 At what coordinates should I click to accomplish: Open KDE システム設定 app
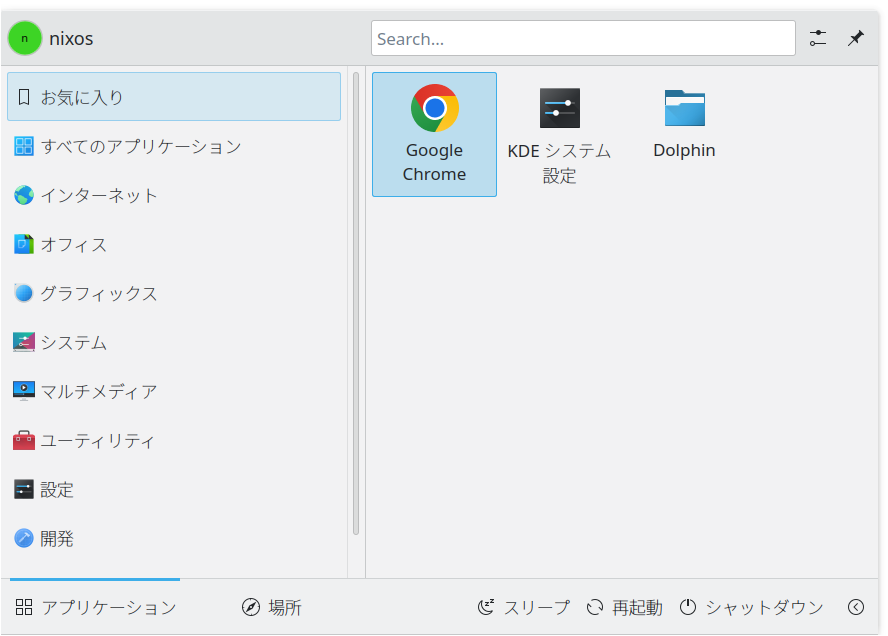tap(559, 134)
